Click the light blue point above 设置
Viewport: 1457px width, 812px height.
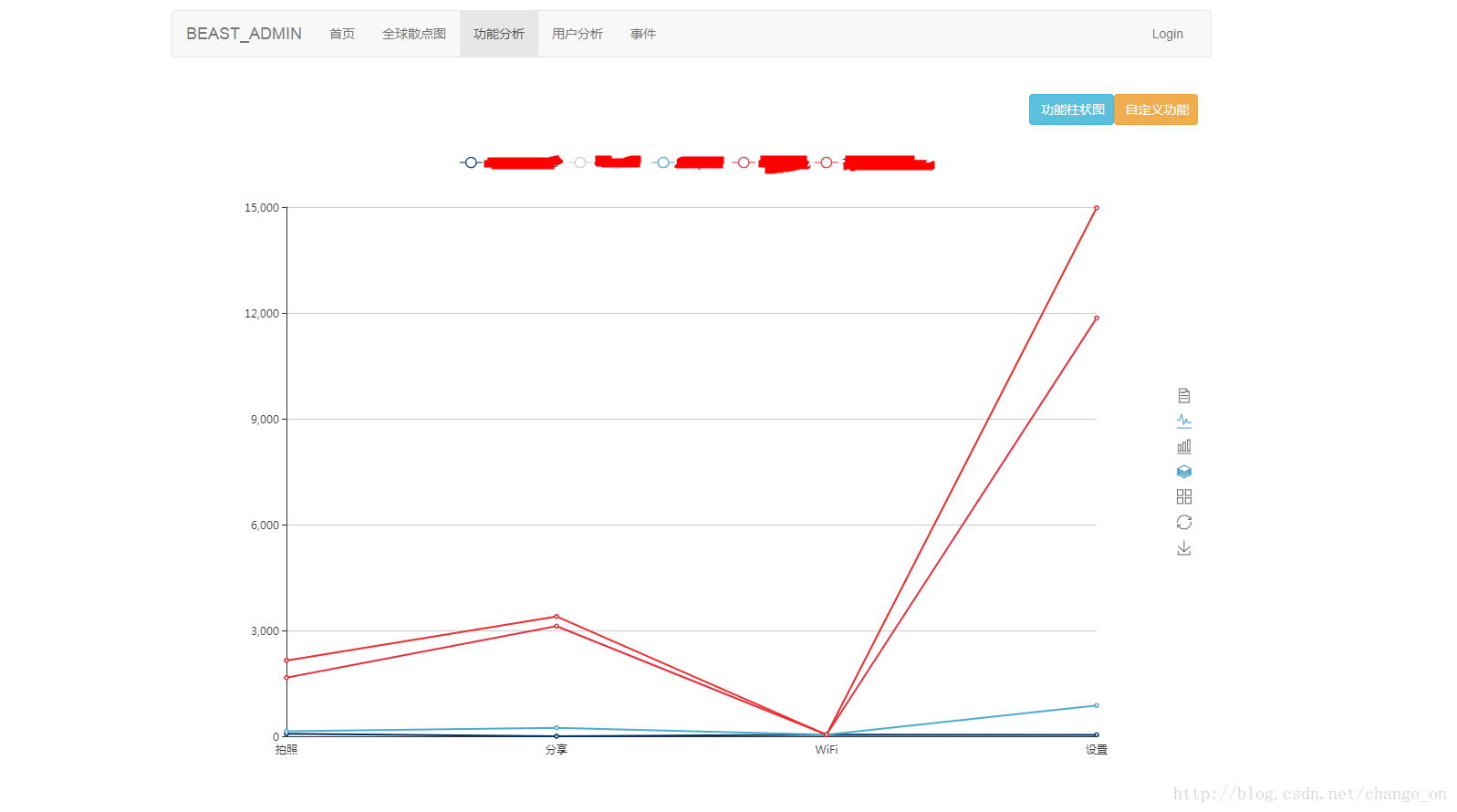(1097, 705)
